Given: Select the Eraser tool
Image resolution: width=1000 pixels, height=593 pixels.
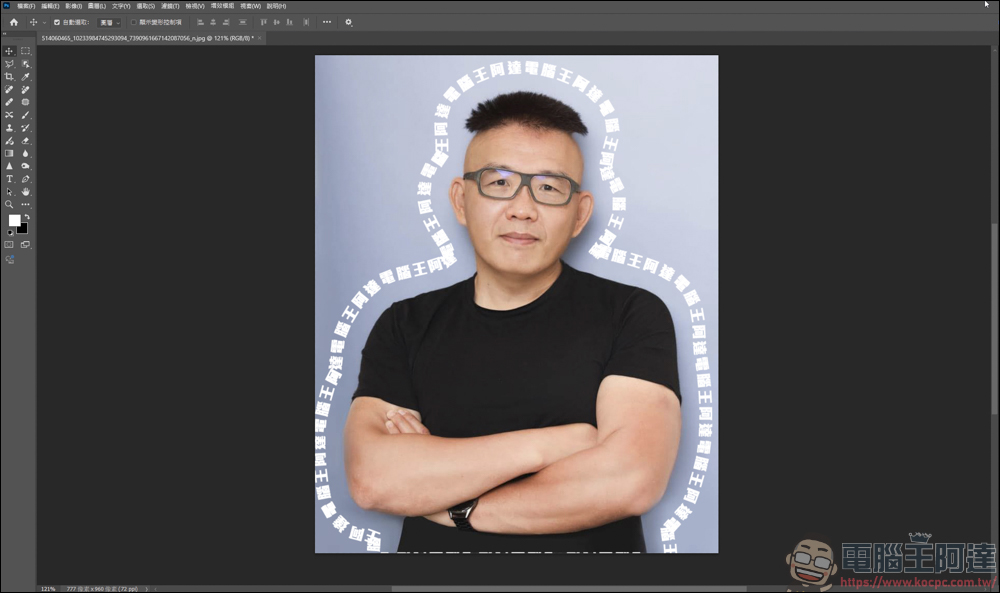Looking at the screenshot, I should pos(26,140).
